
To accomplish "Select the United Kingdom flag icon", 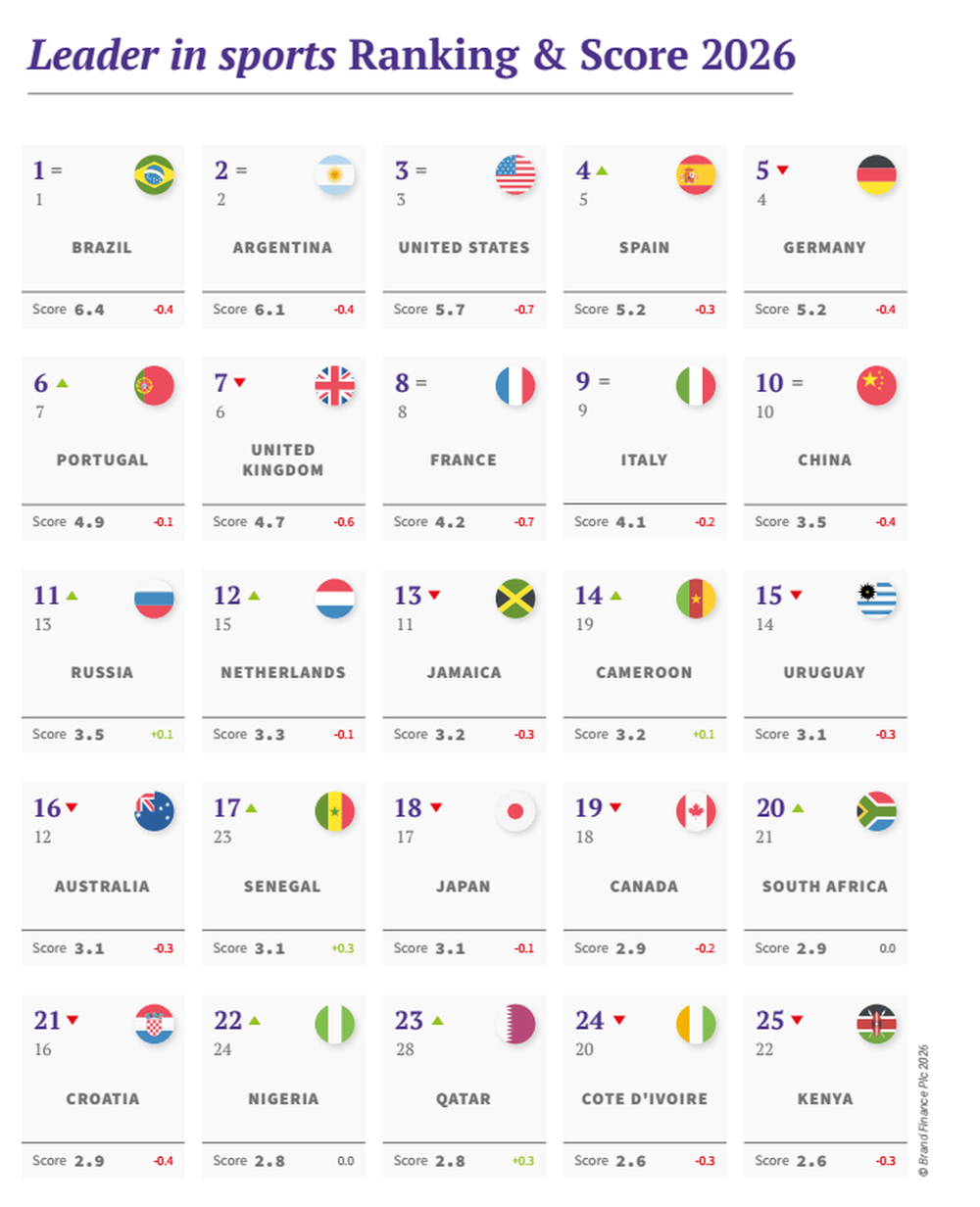I will [334, 386].
